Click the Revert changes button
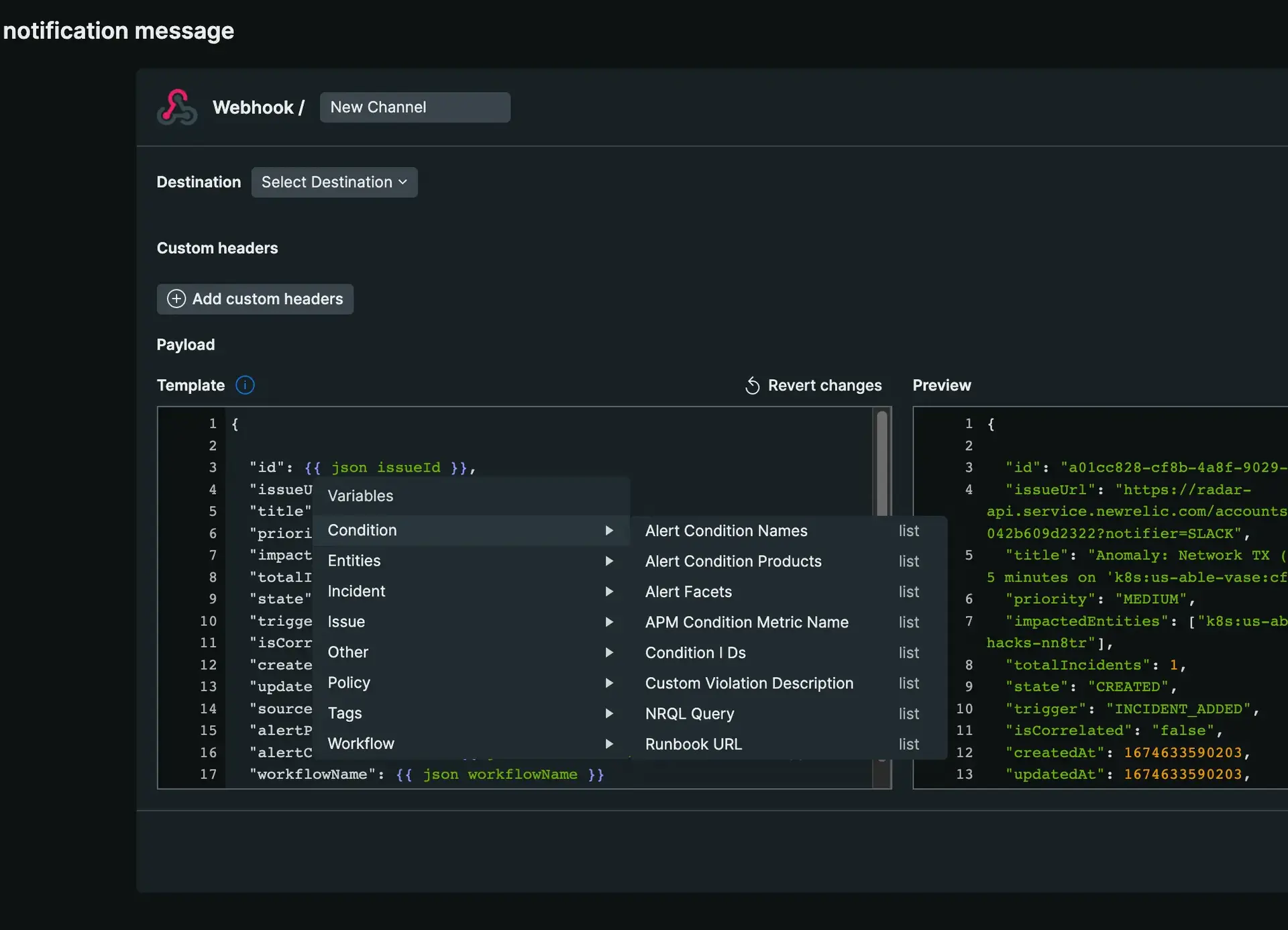The height and width of the screenshot is (930, 1288). pos(824,386)
